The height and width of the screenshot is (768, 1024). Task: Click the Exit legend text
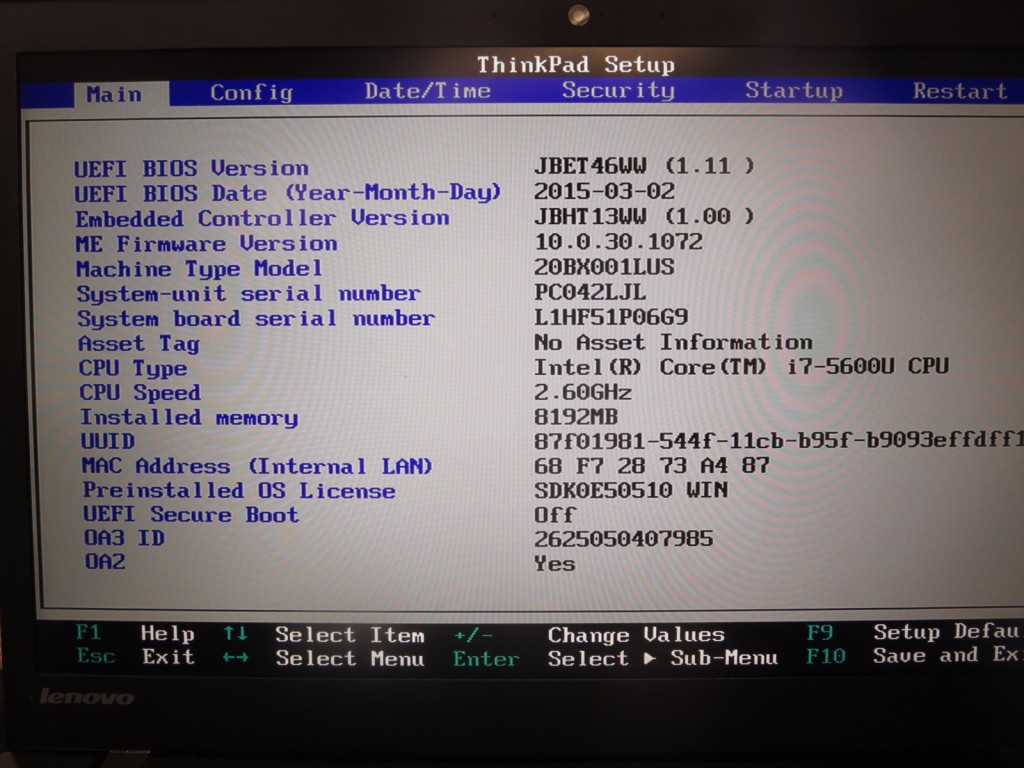tap(168, 656)
